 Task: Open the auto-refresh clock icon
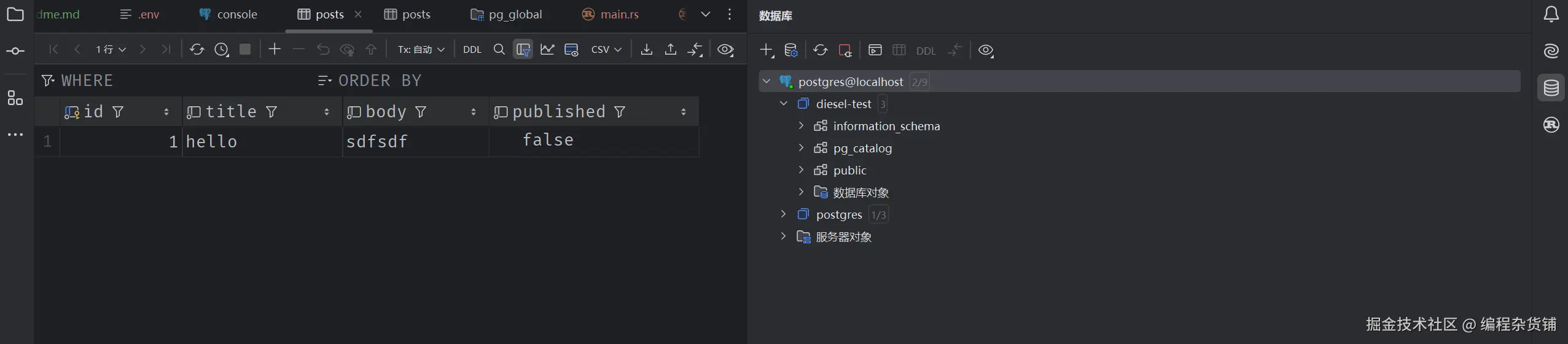tap(222, 50)
